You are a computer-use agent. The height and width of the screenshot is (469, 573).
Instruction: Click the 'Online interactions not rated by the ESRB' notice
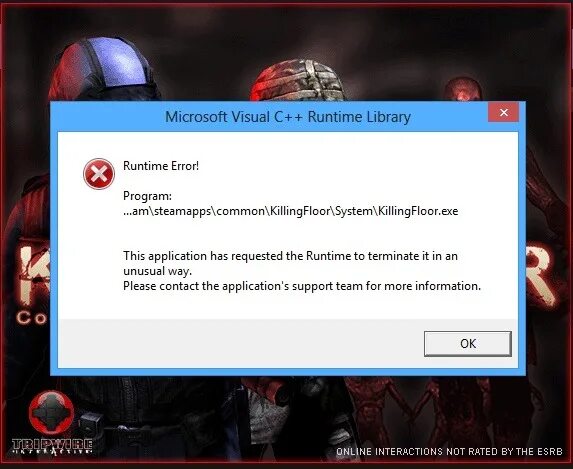pyautogui.click(x=449, y=451)
